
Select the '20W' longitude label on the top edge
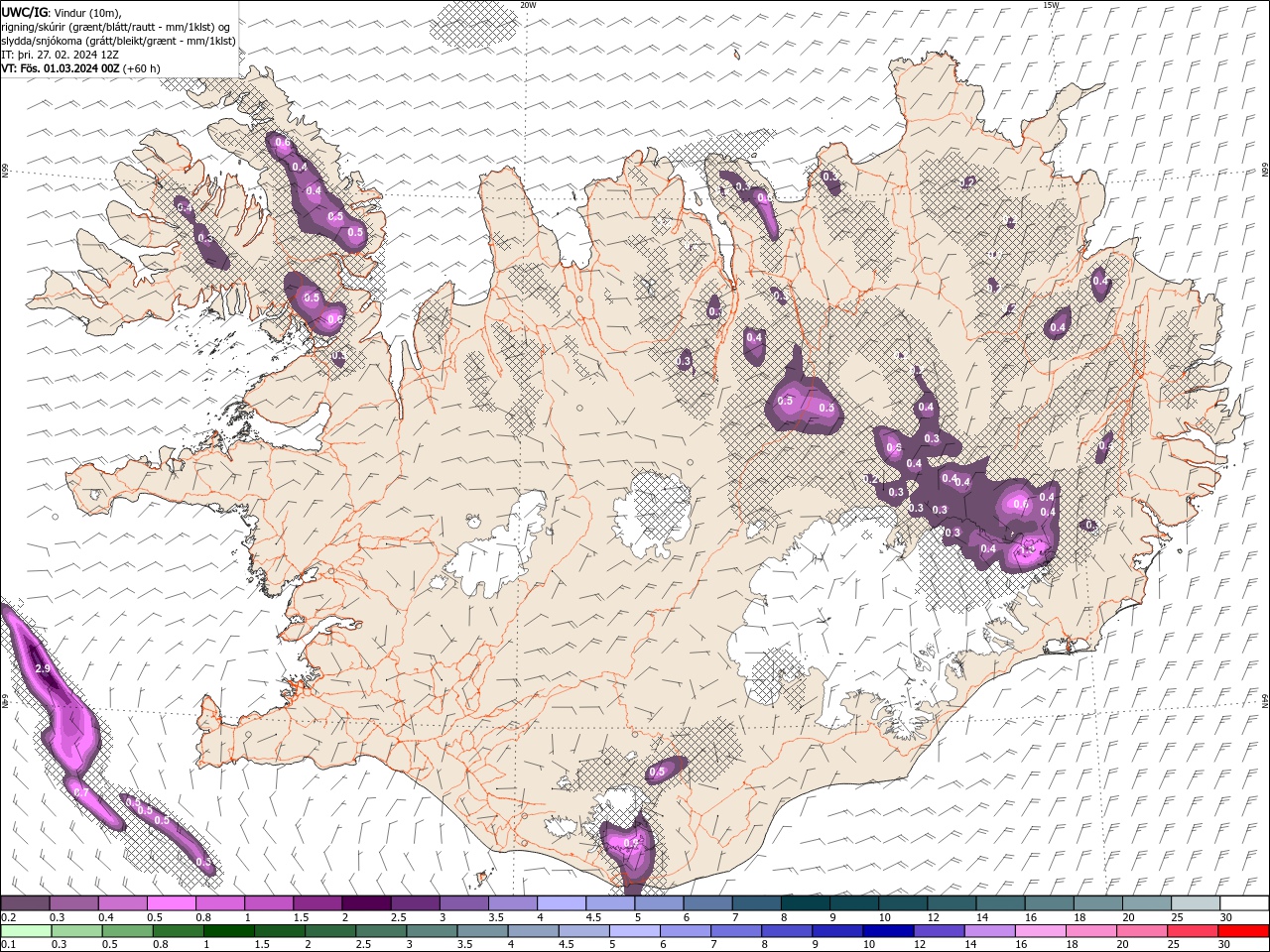(528, 5)
